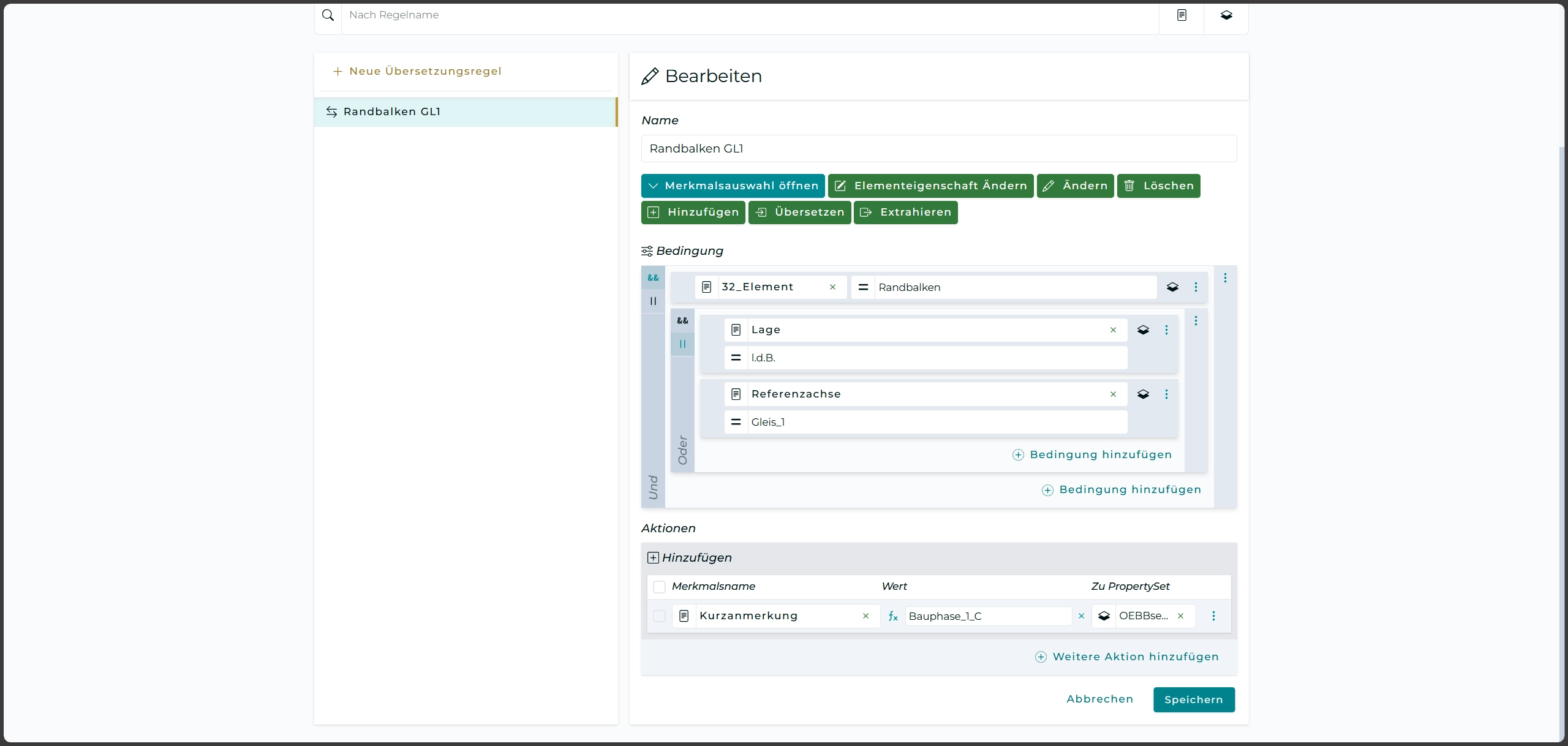This screenshot has width=1568, height=746.
Task: Click the fx formula icon before Bauphase_1_C
Action: pyautogui.click(x=893, y=616)
